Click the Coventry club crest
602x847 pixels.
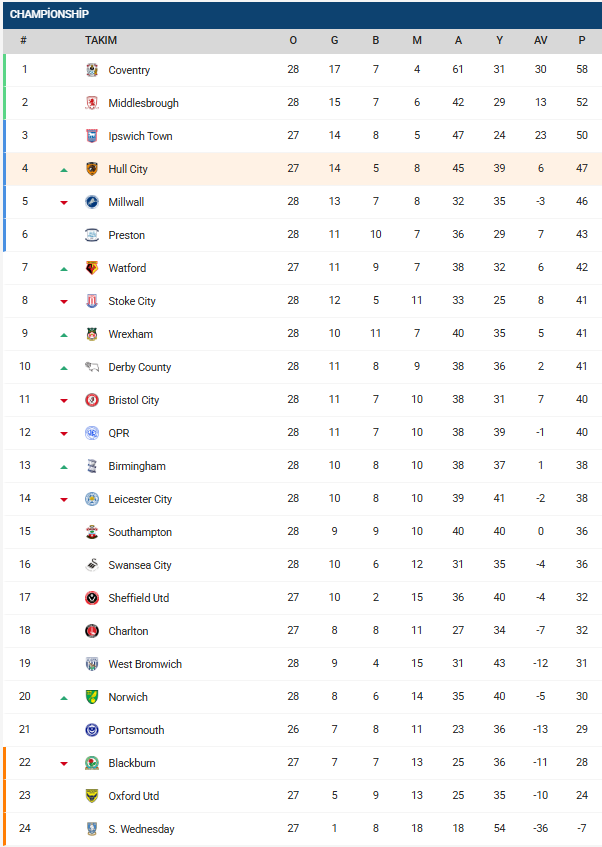(x=92, y=70)
